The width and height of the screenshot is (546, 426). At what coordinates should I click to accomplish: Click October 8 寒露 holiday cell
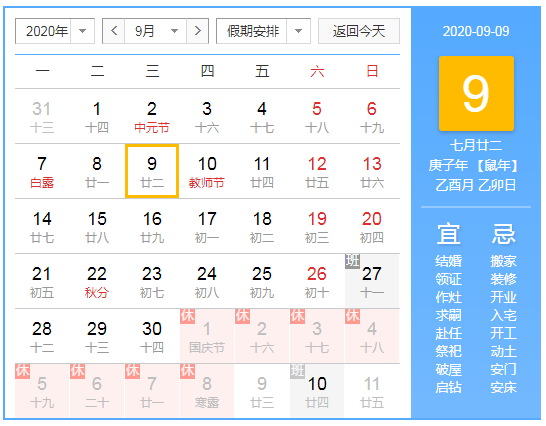(x=207, y=392)
